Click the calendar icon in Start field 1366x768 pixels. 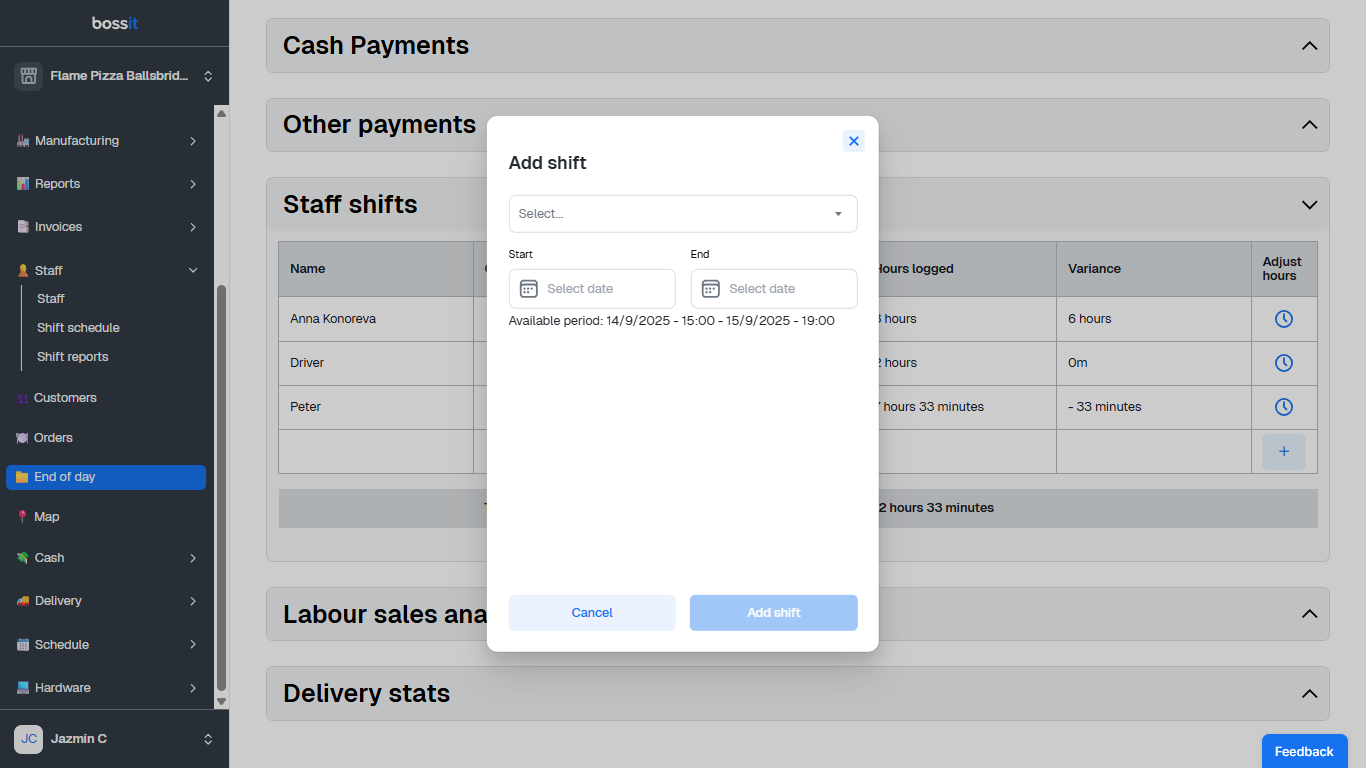pyautogui.click(x=529, y=289)
